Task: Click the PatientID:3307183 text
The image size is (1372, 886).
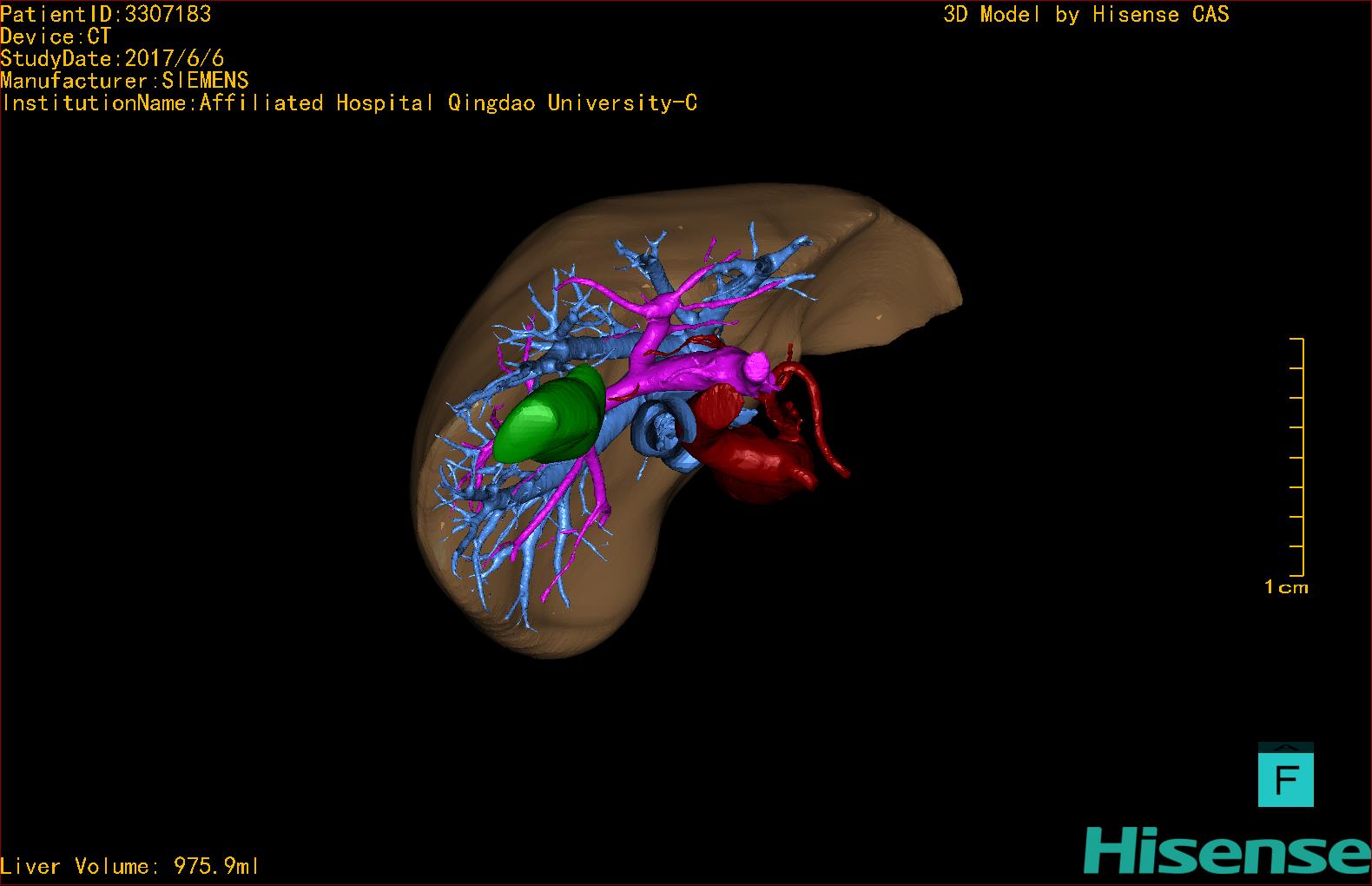Action: [106, 14]
